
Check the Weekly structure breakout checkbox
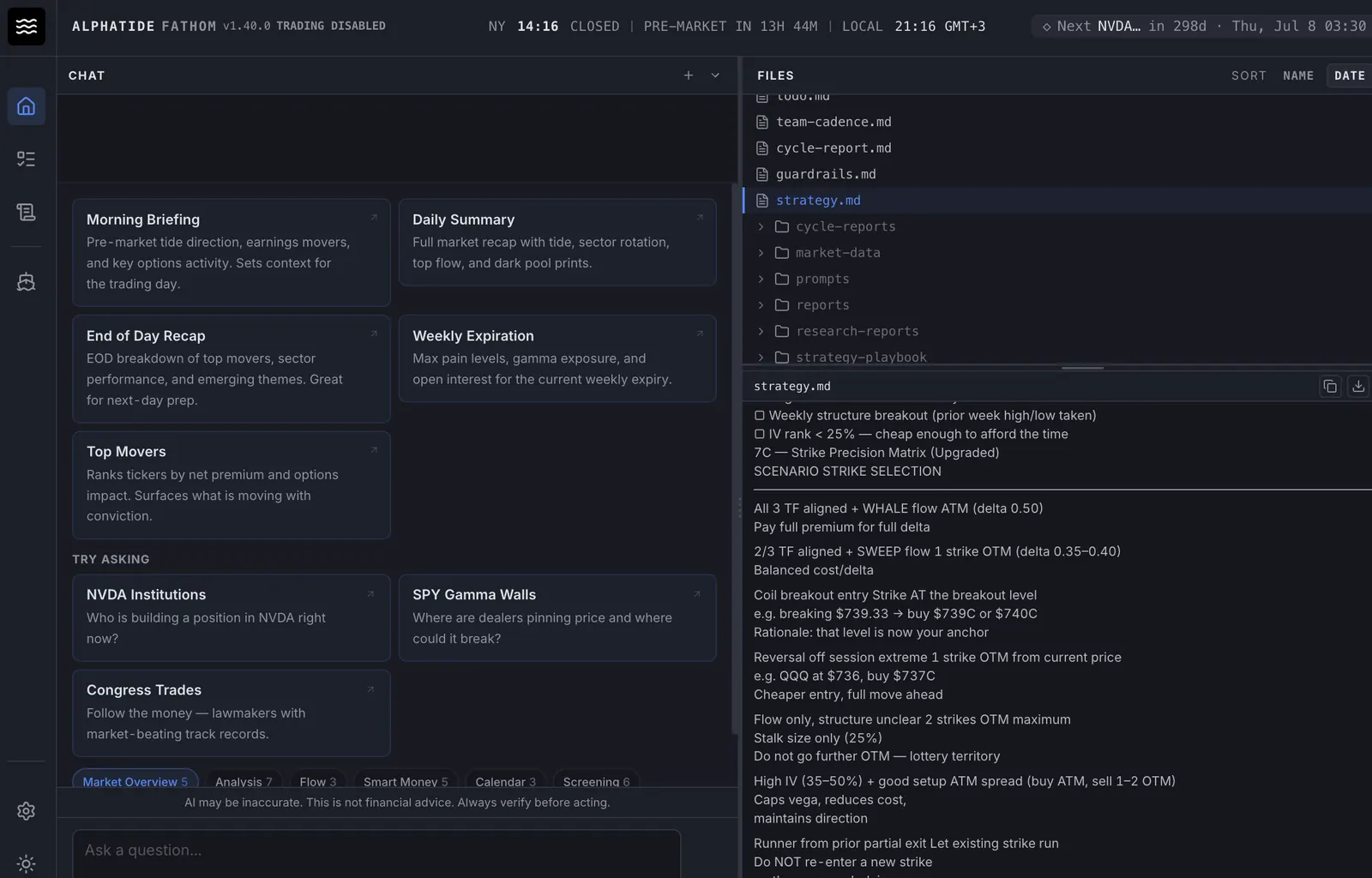(x=760, y=416)
